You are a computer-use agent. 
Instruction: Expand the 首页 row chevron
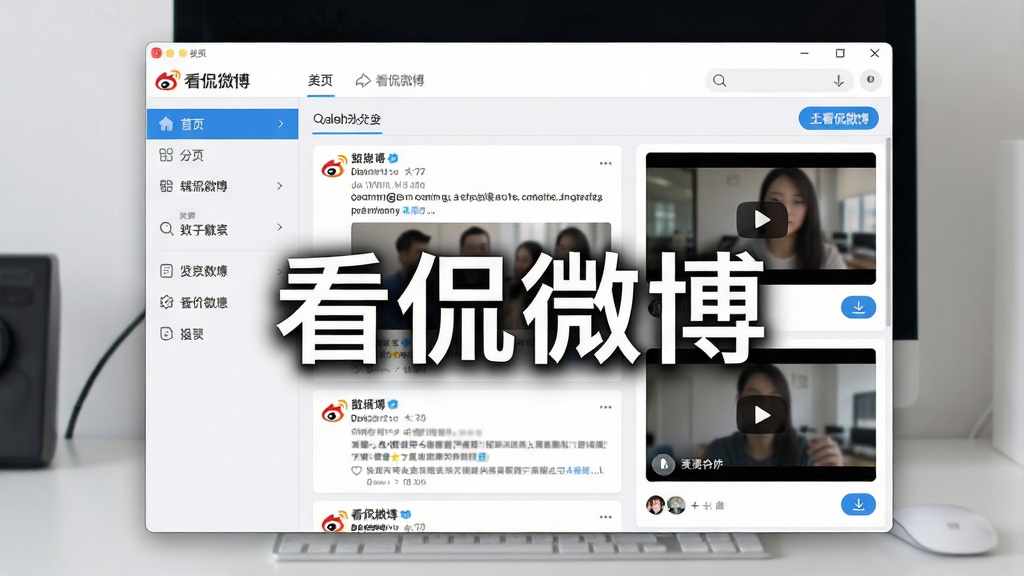click(281, 123)
